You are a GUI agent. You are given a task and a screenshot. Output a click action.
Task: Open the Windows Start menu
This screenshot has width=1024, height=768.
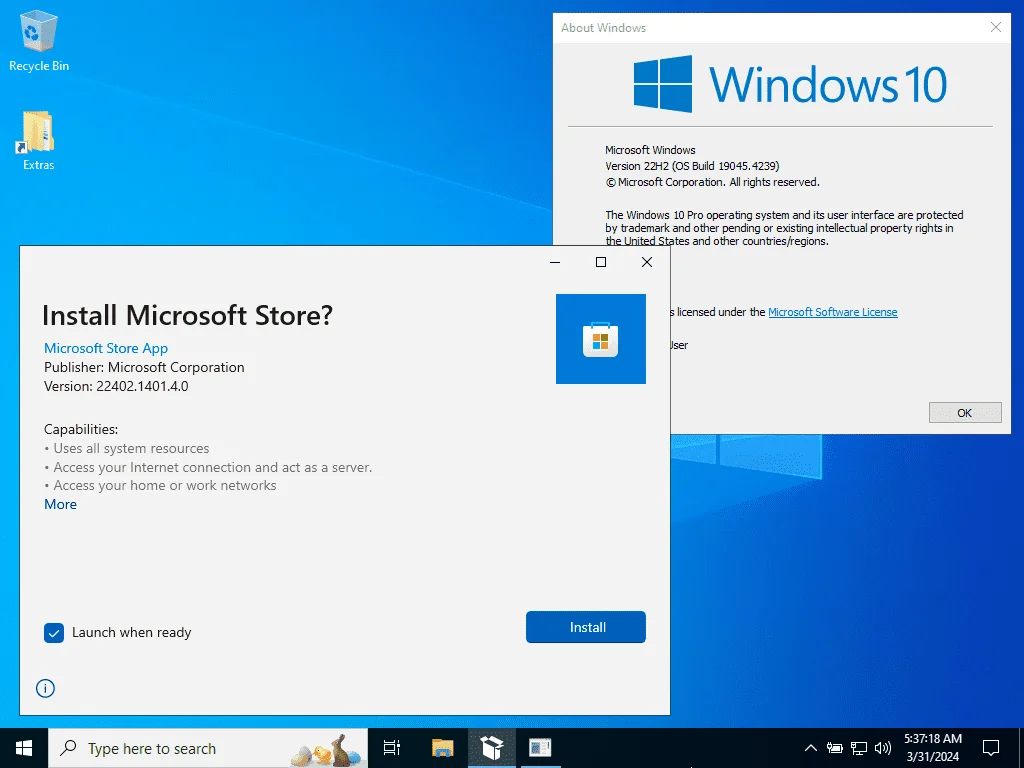(24, 748)
